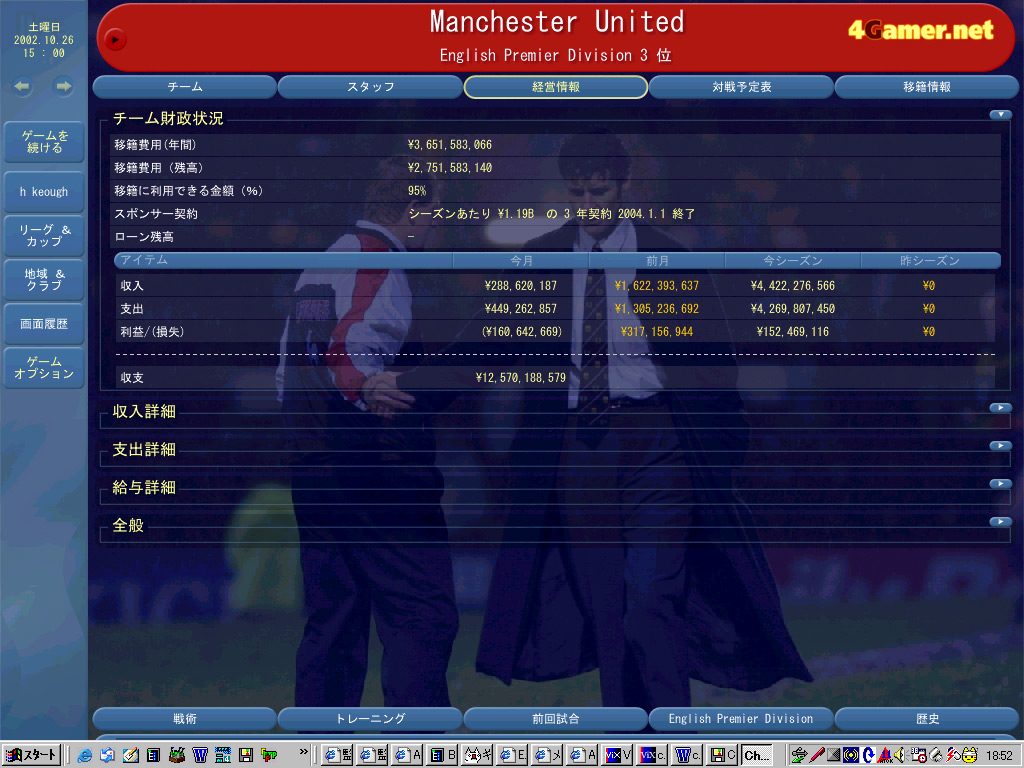The image size is (1024, 768).
Task: Switch to the cat icon taskbar window
Action: coord(476,756)
